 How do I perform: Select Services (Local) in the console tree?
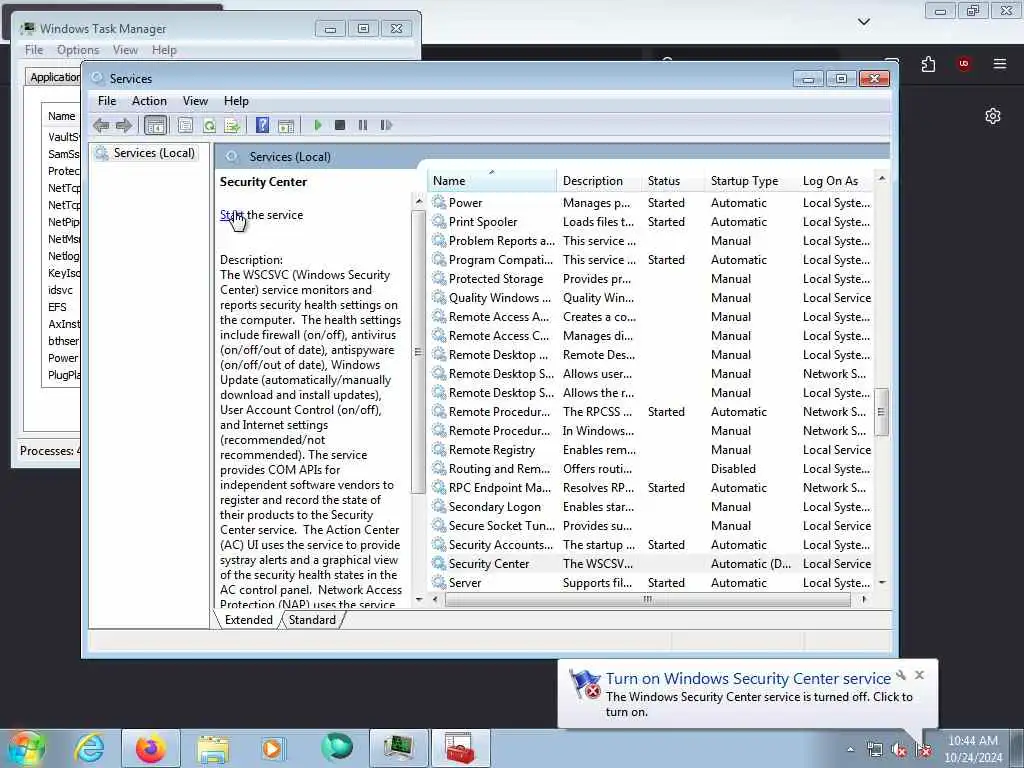(153, 153)
